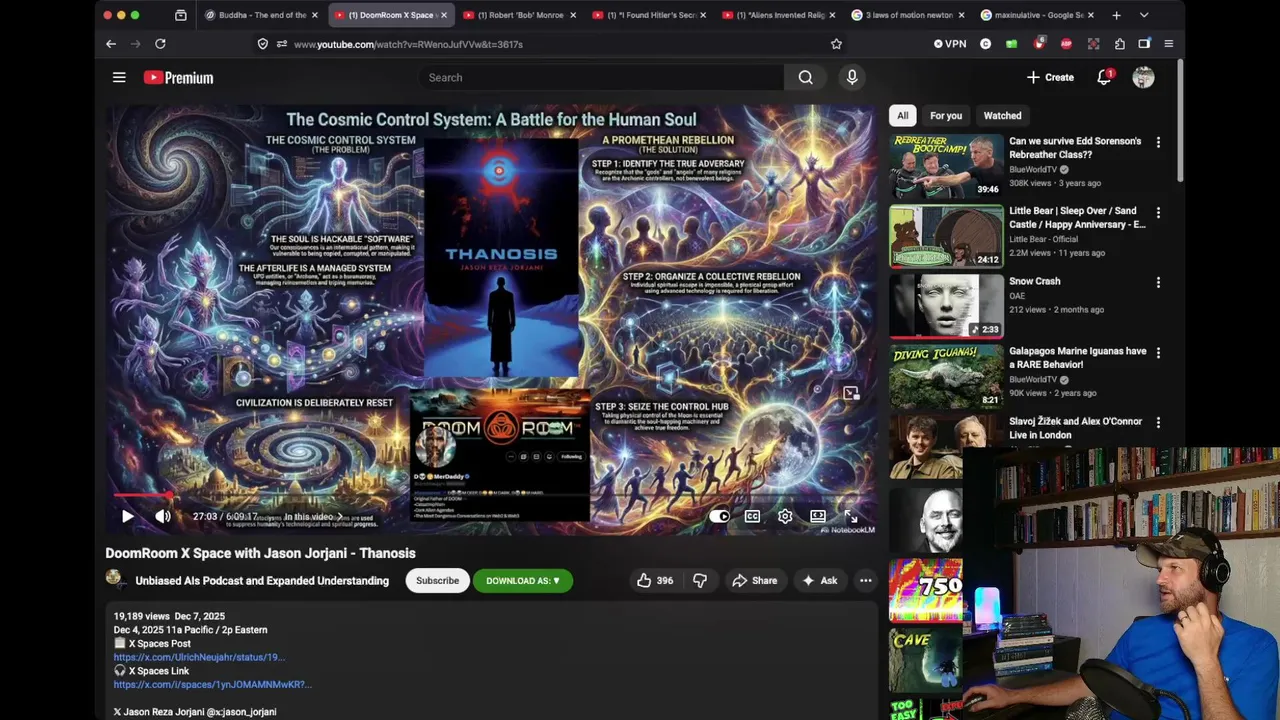
Task: Open Slavoj Žižek and Alex O'Connor video
Action: (1075, 428)
